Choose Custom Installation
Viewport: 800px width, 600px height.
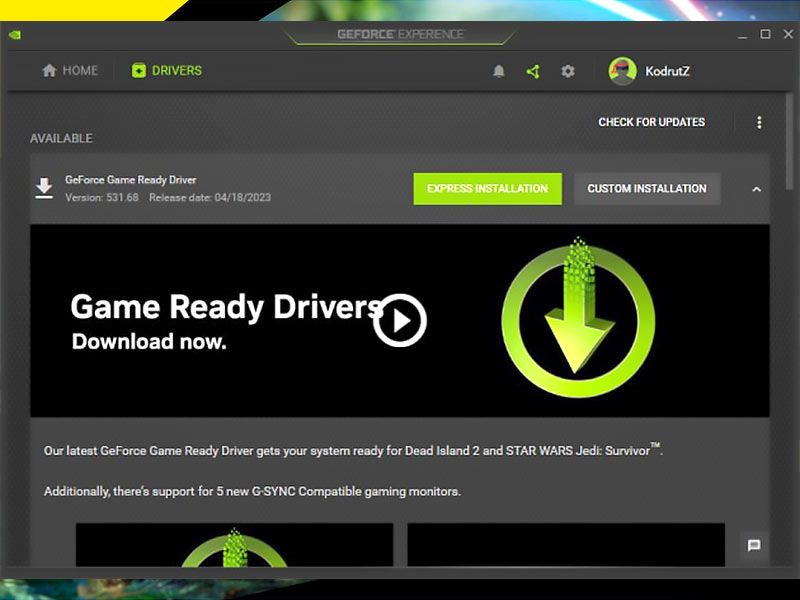647,189
